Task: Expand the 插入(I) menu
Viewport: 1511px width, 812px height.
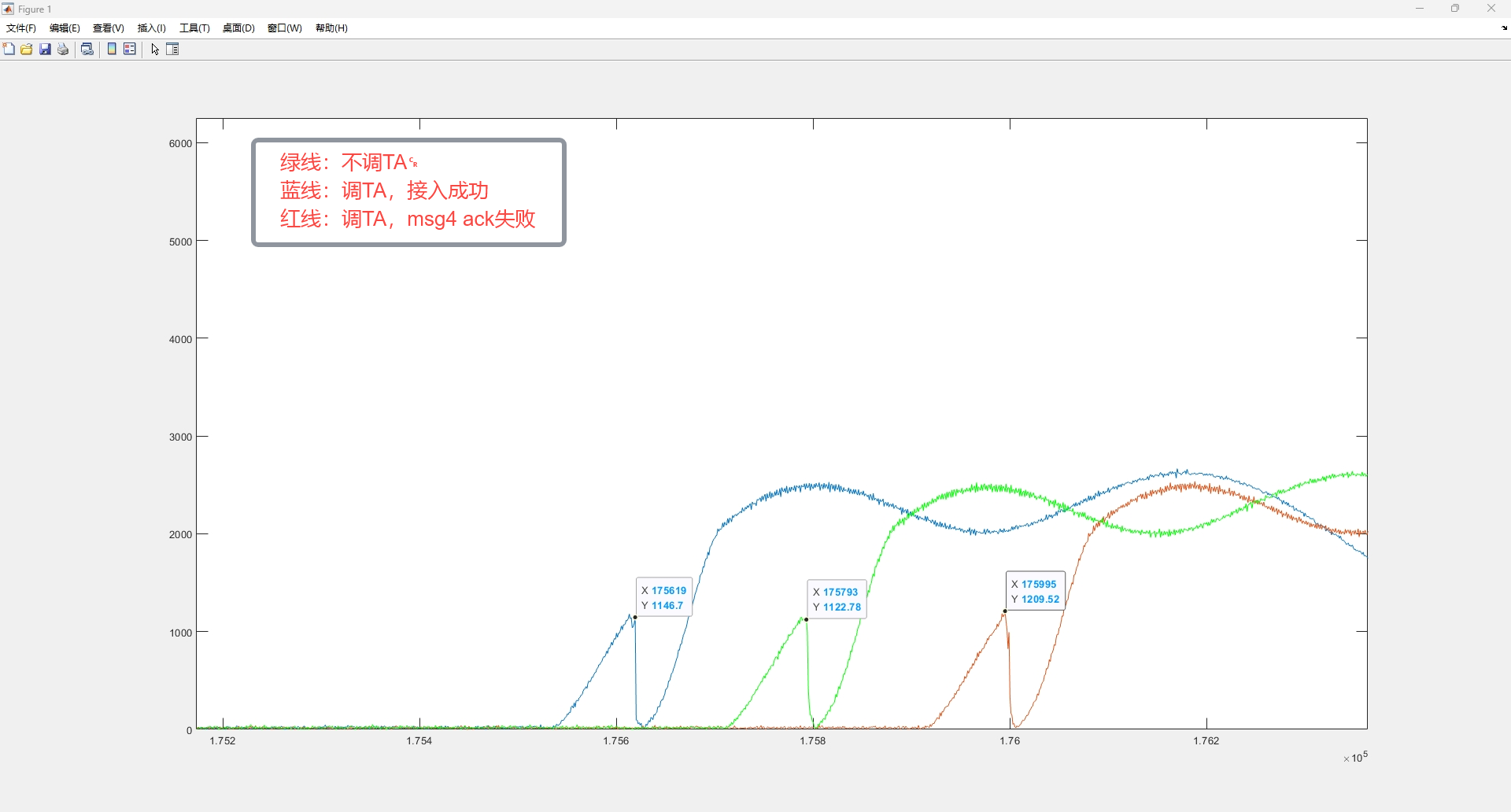Action: 152,28
